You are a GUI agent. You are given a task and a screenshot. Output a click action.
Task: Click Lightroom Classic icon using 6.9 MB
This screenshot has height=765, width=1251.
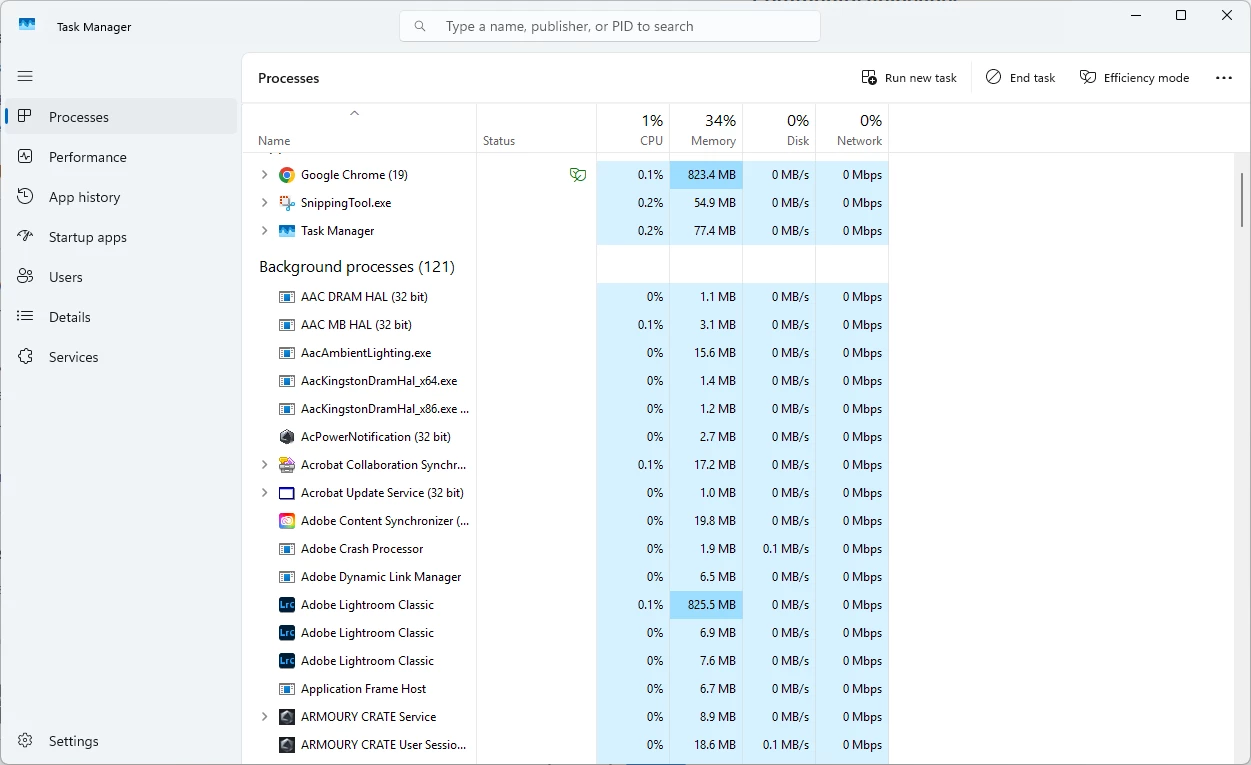287,633
